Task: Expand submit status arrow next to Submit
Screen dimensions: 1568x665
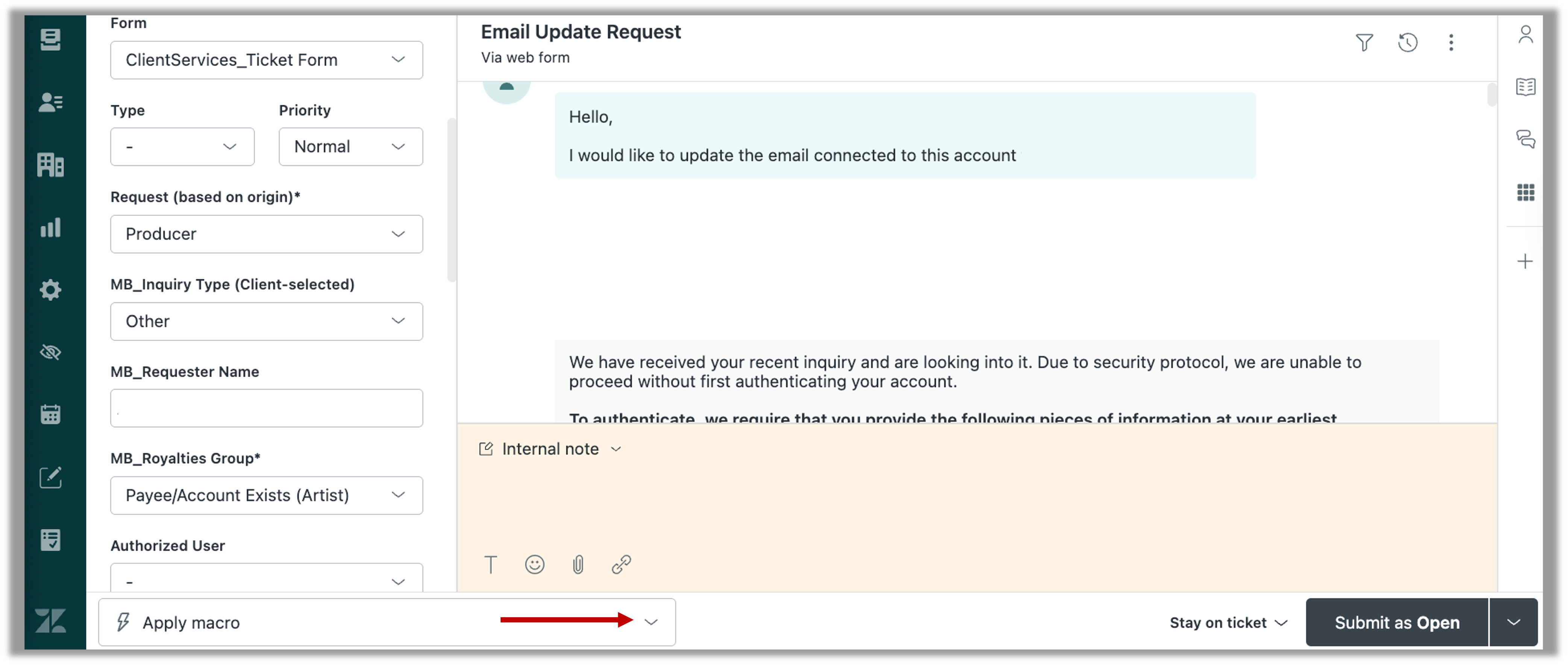Action: tap(1514, 623)
